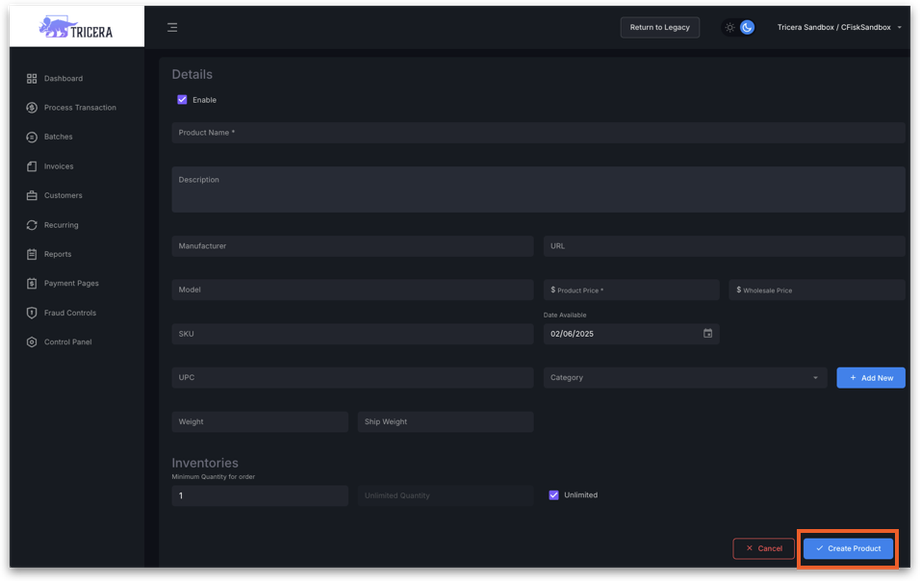Click the Invoices document icon
The width and height of the screenshot is (920, 581).
[32, 166]
